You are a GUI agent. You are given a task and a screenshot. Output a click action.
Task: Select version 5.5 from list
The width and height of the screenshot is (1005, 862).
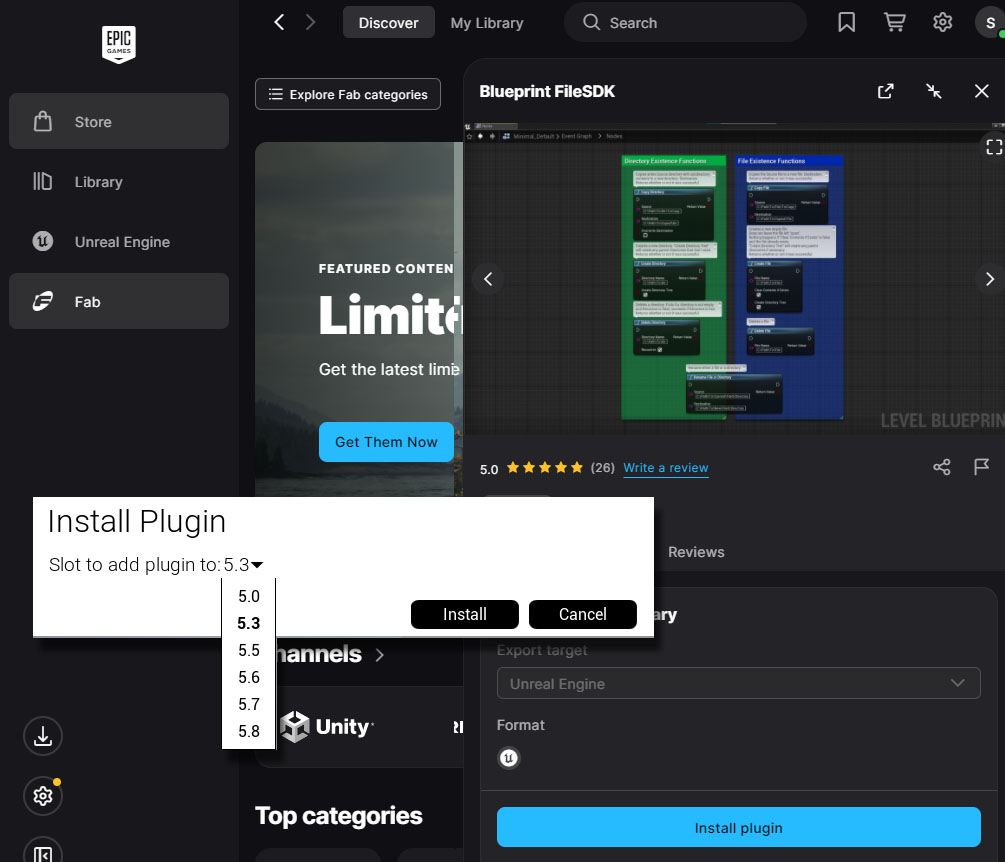pos(249,650)
